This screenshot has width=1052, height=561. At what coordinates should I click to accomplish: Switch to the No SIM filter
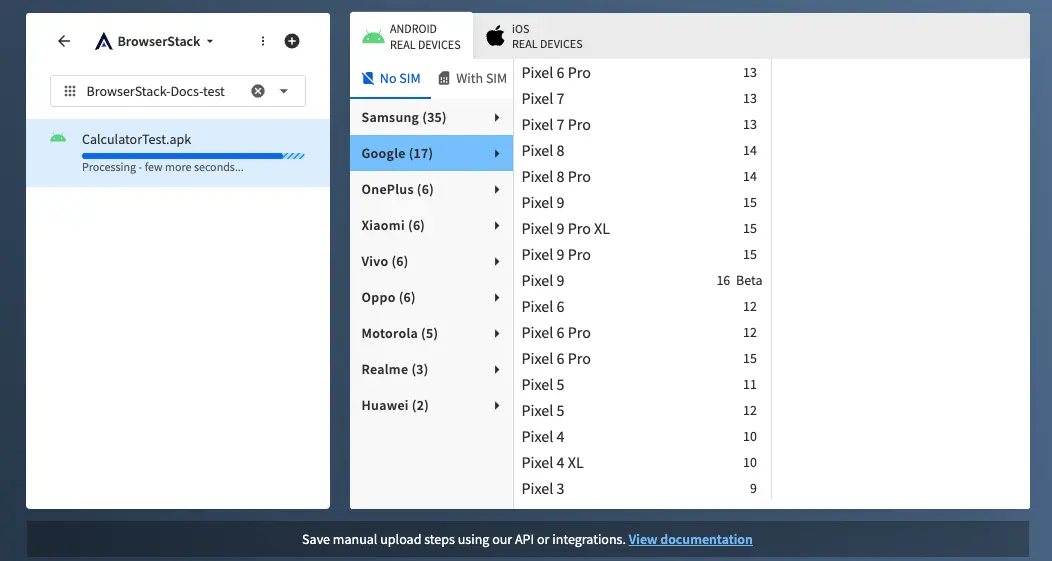(391, 78)
